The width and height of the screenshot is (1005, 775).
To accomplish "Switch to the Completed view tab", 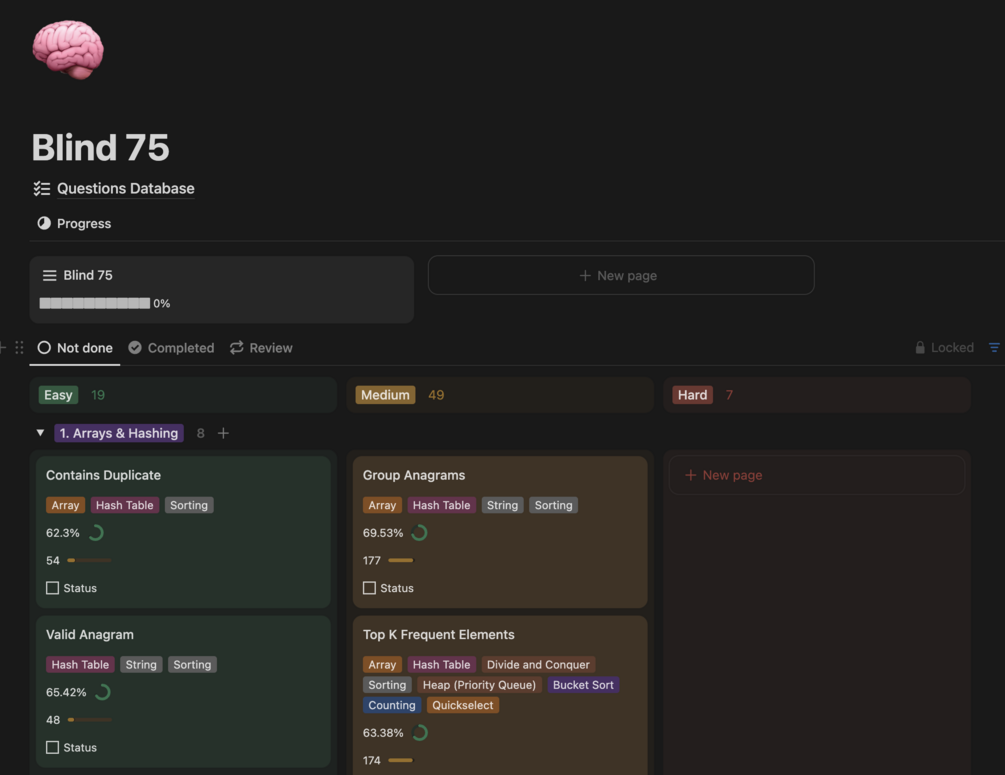I will 171,347.
